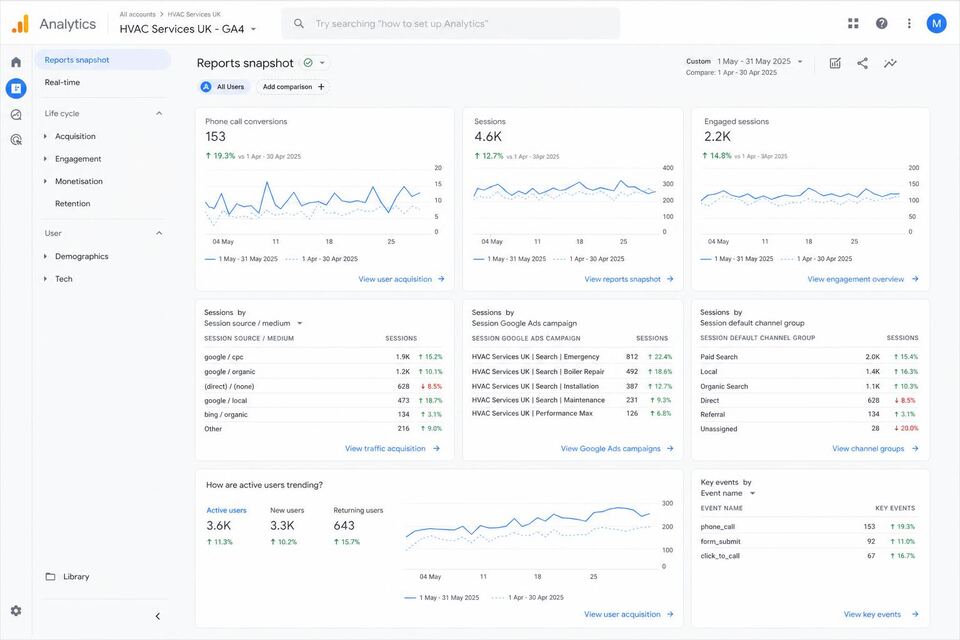Click View traffic acquisition link
Viewport: 960px width, 640px height.
[x=392, y=448]
